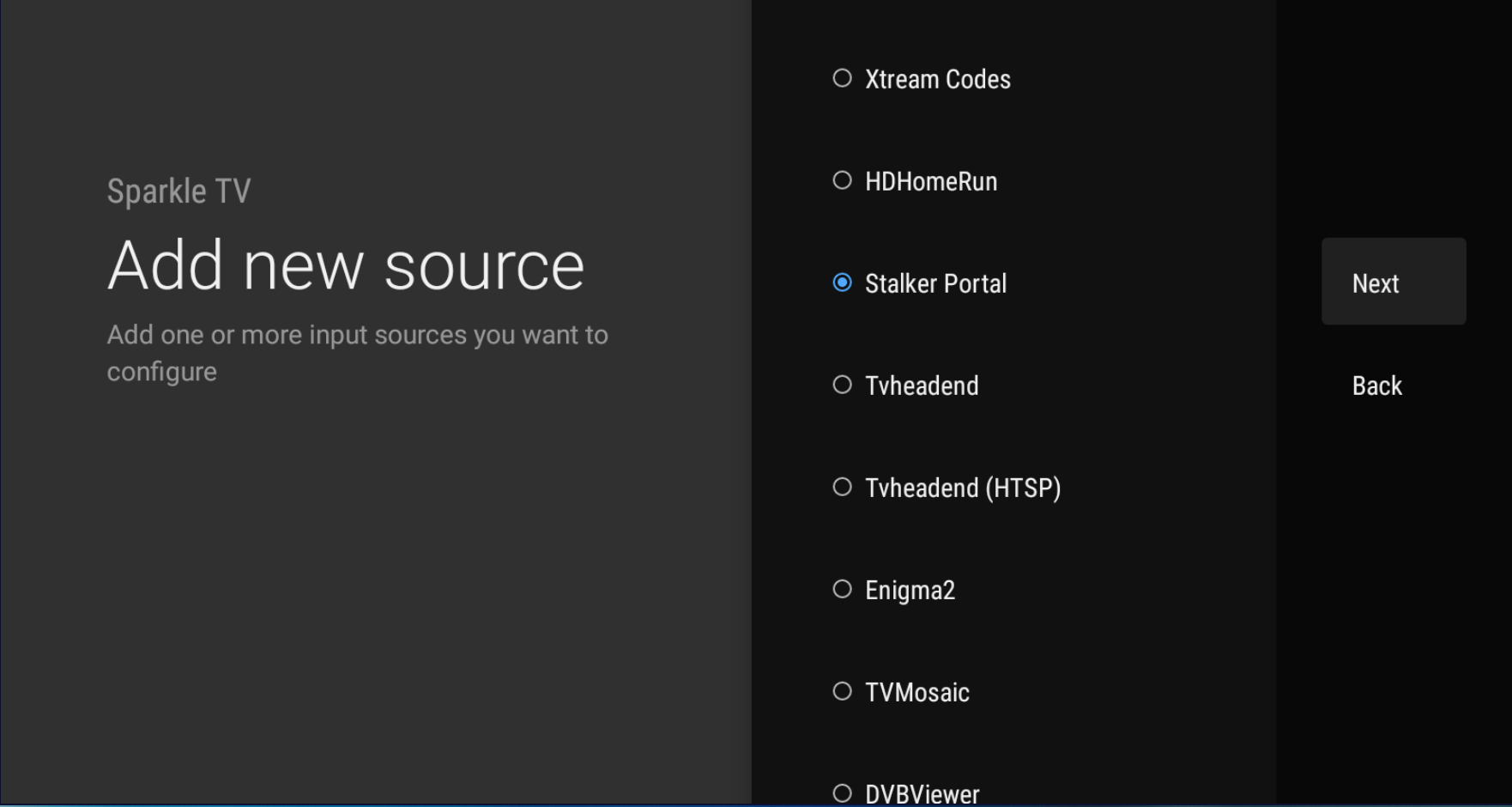The width and height of the screenshot is (1512, 807).
Task: Select the Enigma2 radio button
Action: tap(842, 589)
